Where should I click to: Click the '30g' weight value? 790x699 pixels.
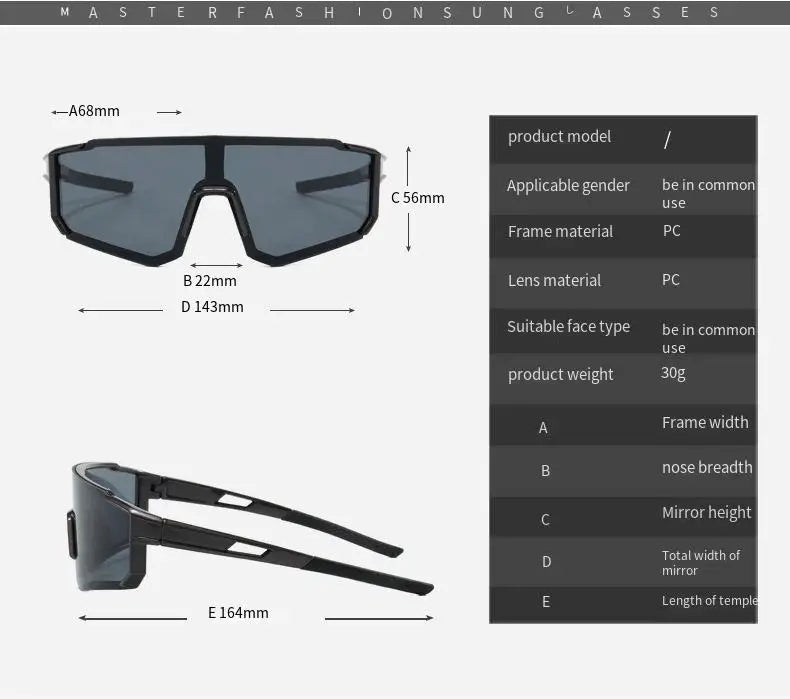673,373
